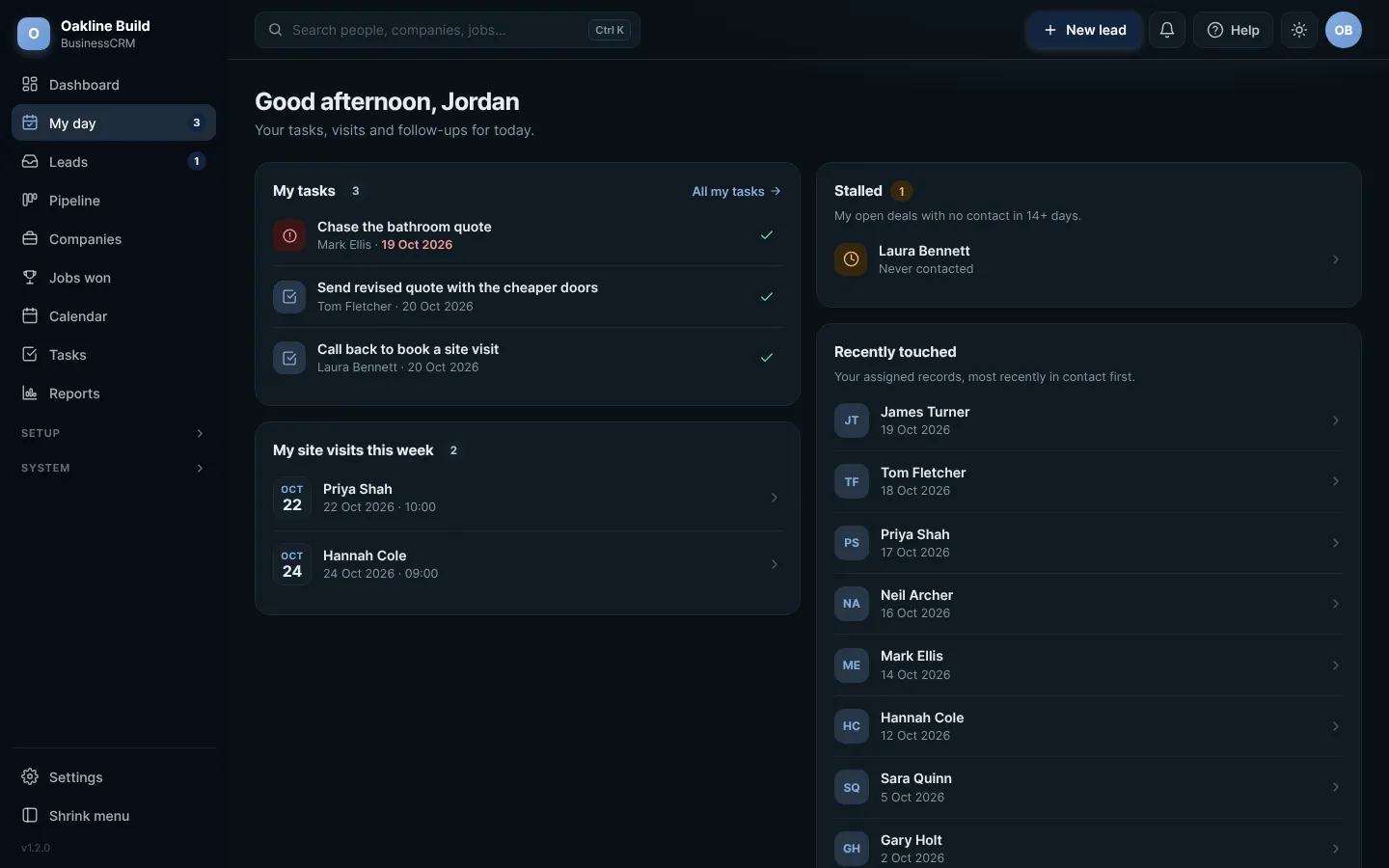The width and height of the screenshot is (1389, 868).
Task: Open Laura Bennett stalled deal chevron
Action: [1336, 259]
